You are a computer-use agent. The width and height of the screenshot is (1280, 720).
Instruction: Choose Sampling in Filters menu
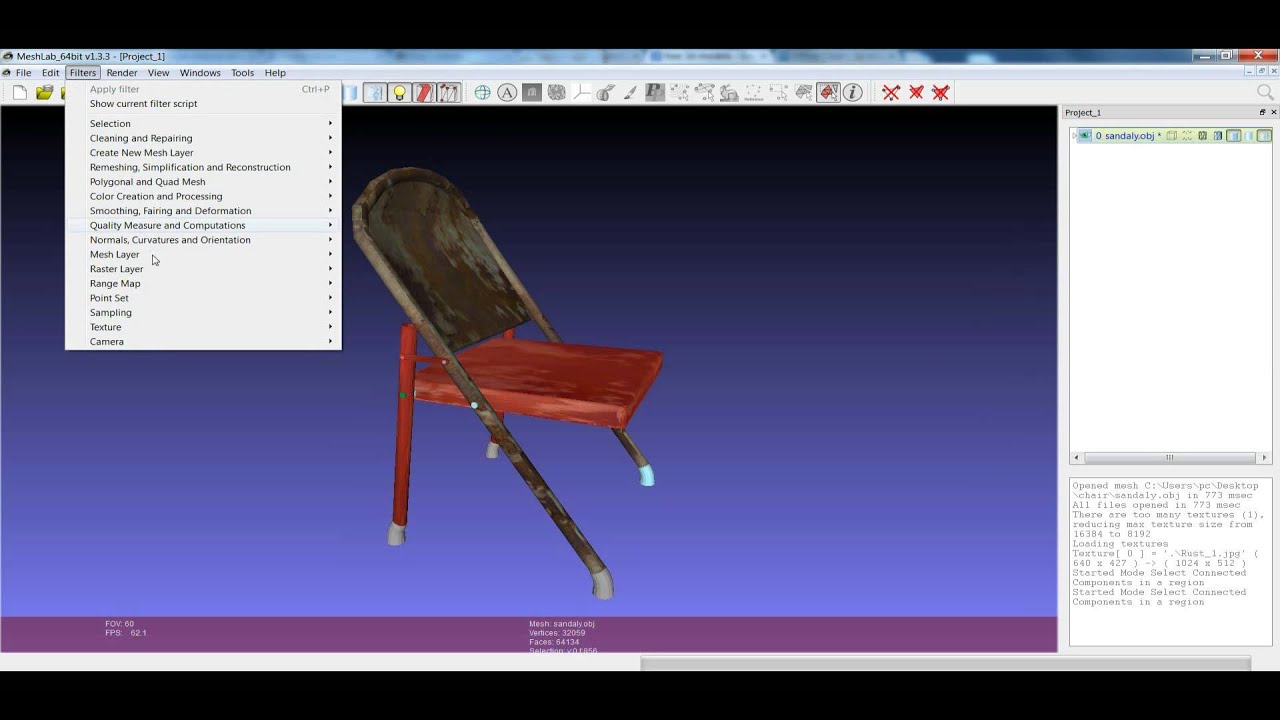click(x=203, y=312)
